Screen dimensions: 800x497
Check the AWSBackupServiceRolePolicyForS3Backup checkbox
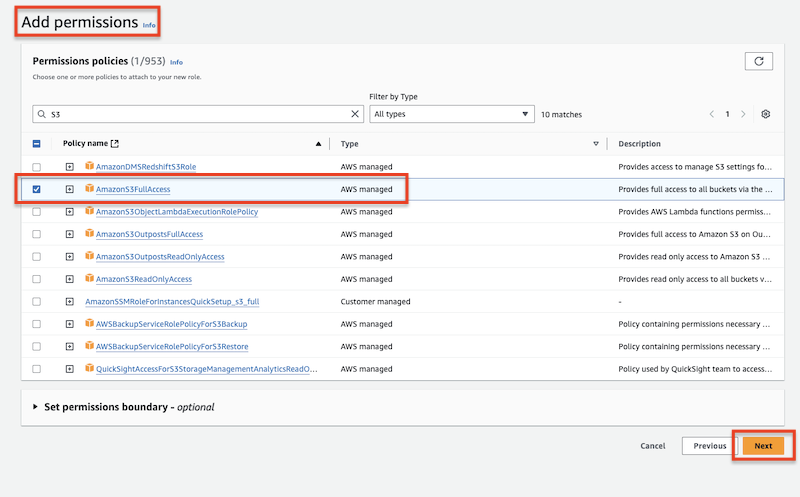coord(36,324)
